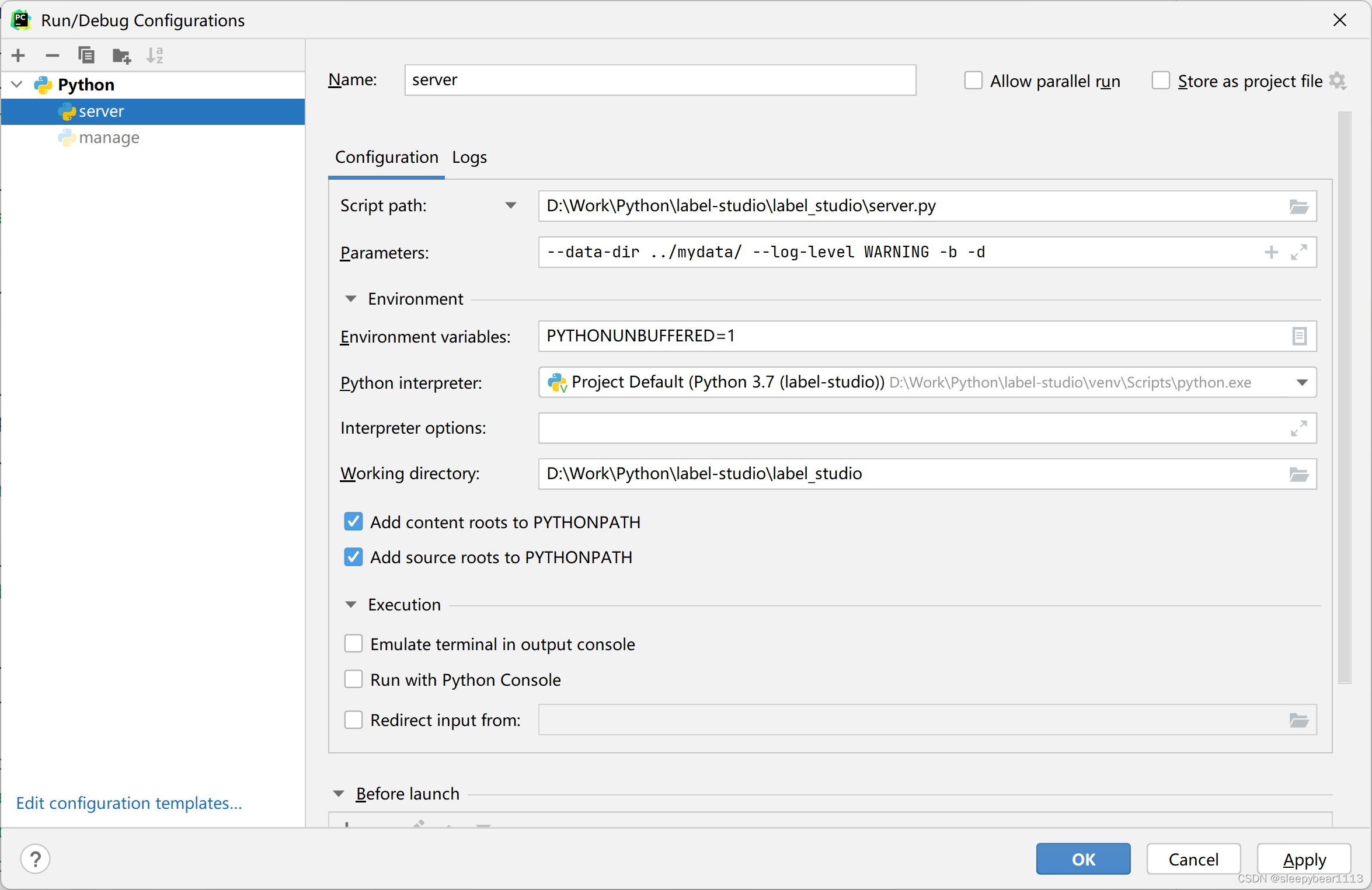Click the Apply button
This screenshot has width=1372, height=890.
(x=1304, y=859)
